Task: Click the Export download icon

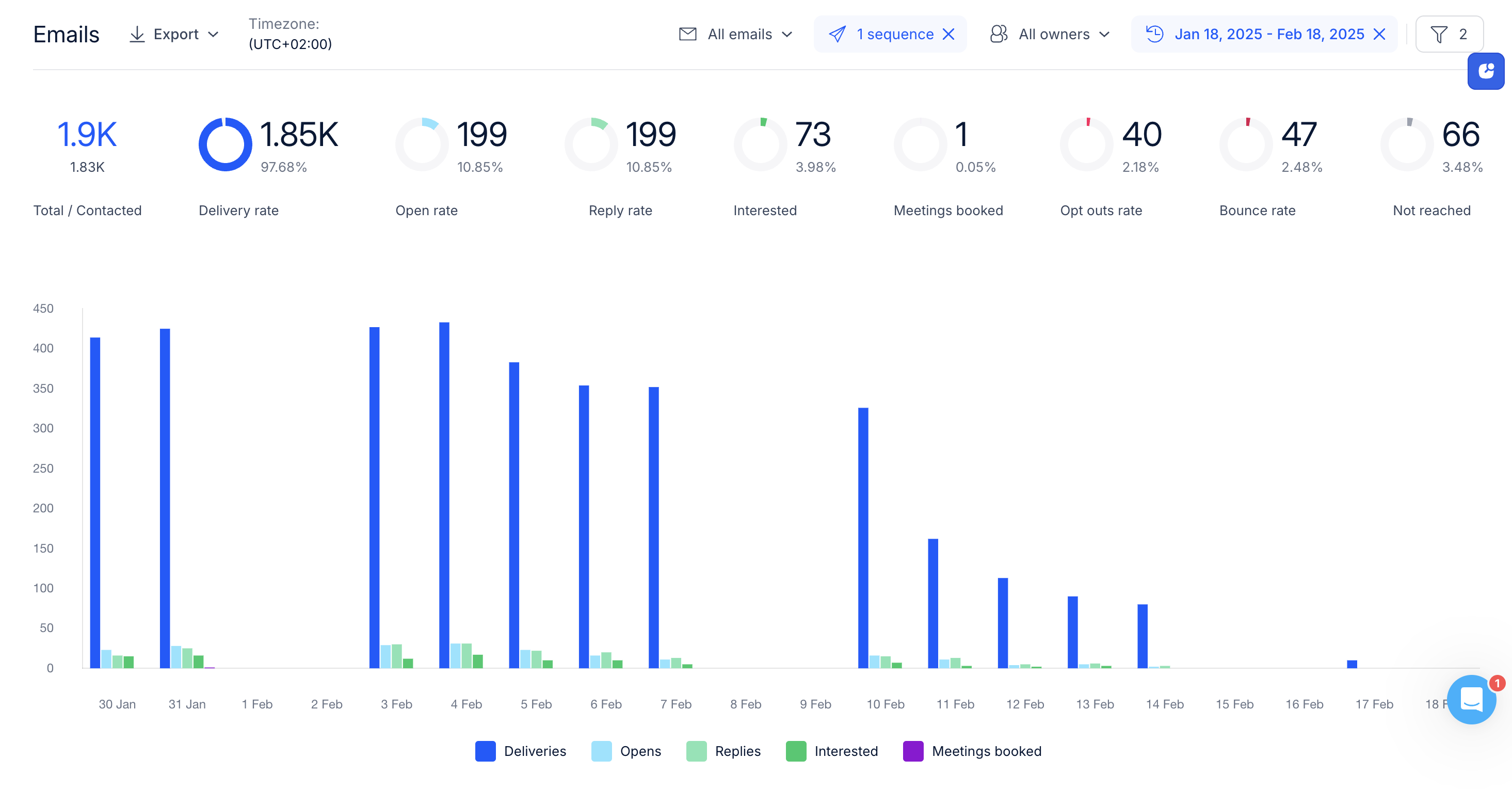Action: tap(137, 34)
